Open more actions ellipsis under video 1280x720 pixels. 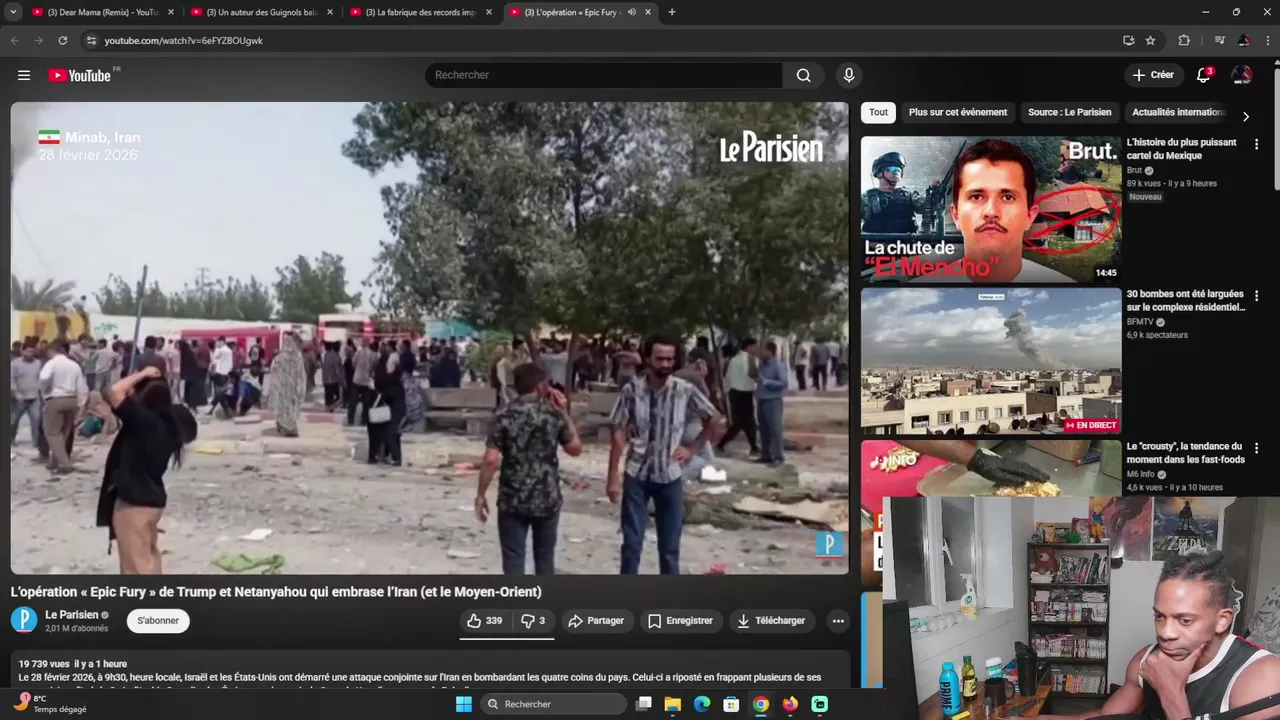(x=838, y=621)
